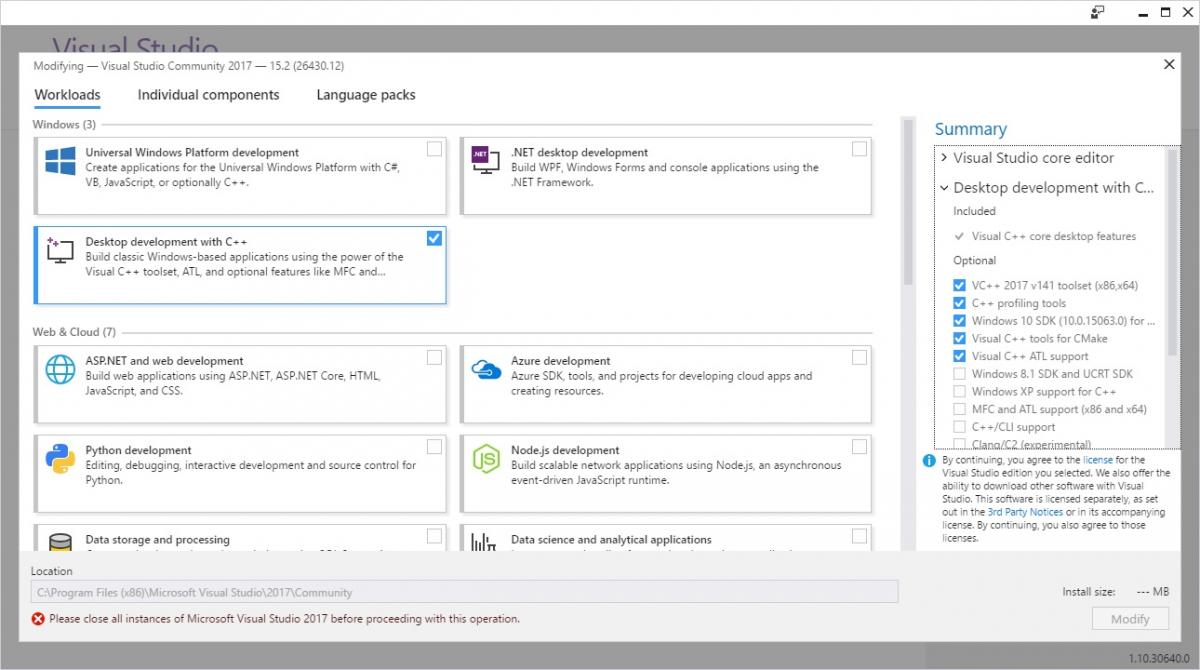The image size is (1200, 670).
Task: Click the ASP.NET globe icon
Action: click(60, 369)
